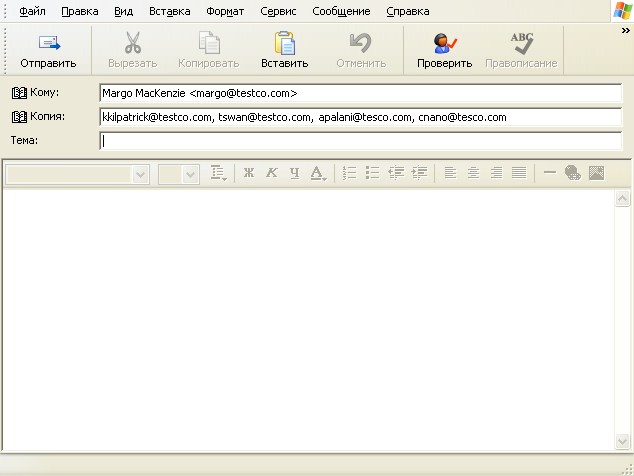The height and width of the screenshot is (476, 634).
Task: Toggle bold Ж formatting
Action: pos(249,173)
